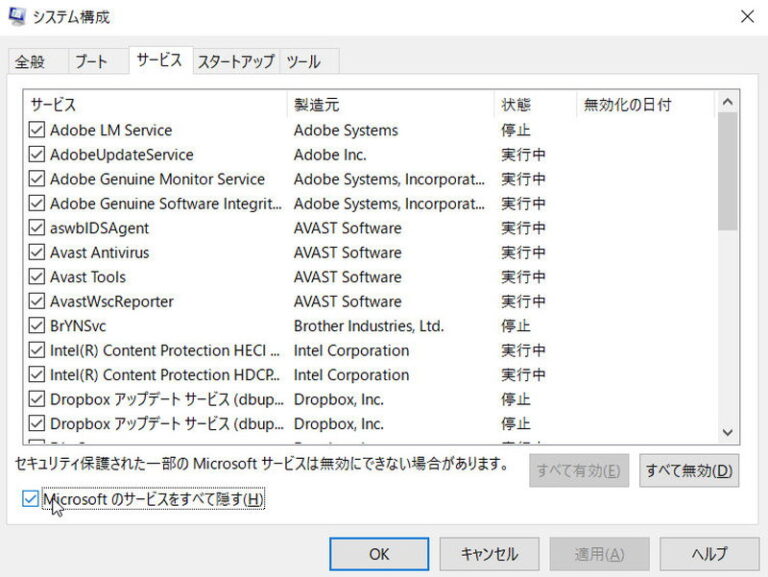Select the スタートアップ tab
This screenshot has width=768, height=577.
235,61
